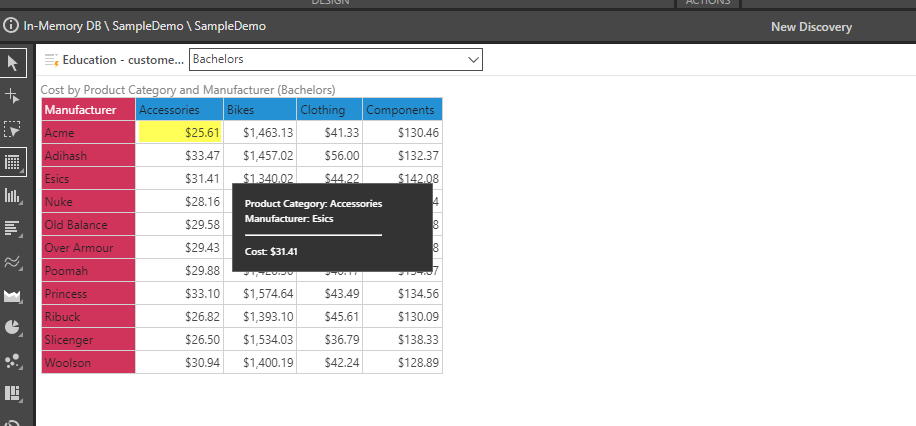This screenshot has height=426, width=916.
Task: Click the $56.00 Adihash Clothing cell
Action: pyautogui.click(x=329, y=155)
